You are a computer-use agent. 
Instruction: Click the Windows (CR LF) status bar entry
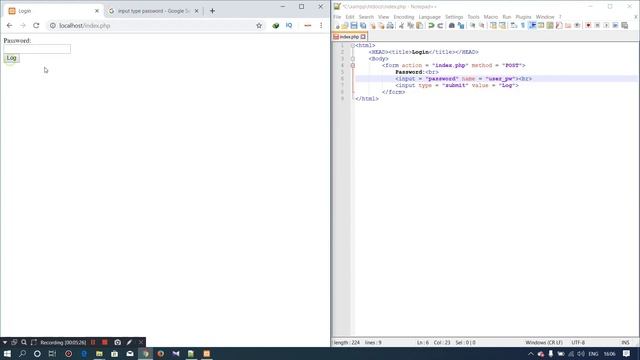point(544,342)
